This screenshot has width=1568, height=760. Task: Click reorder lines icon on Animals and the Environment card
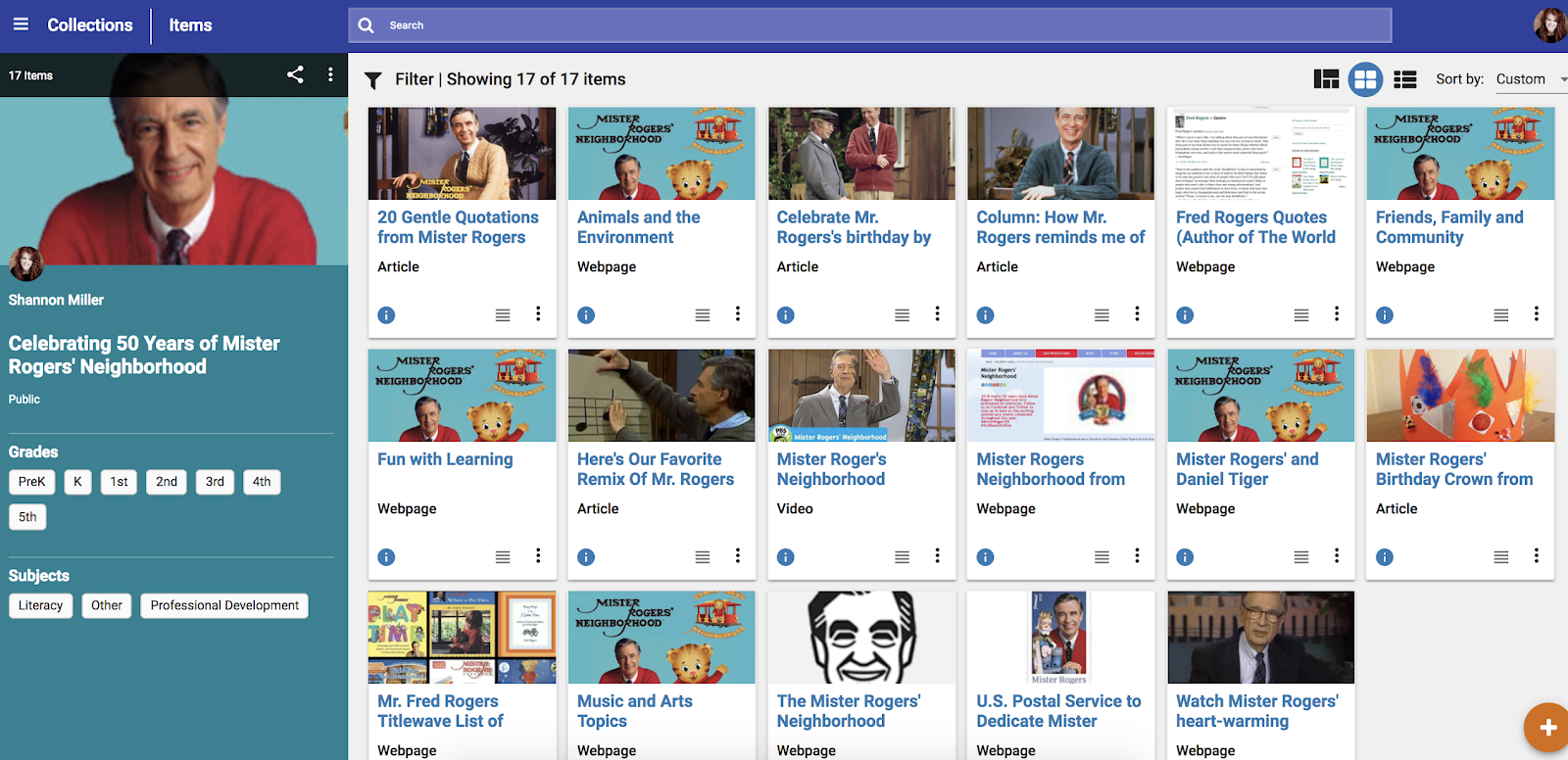click(703, 315)
